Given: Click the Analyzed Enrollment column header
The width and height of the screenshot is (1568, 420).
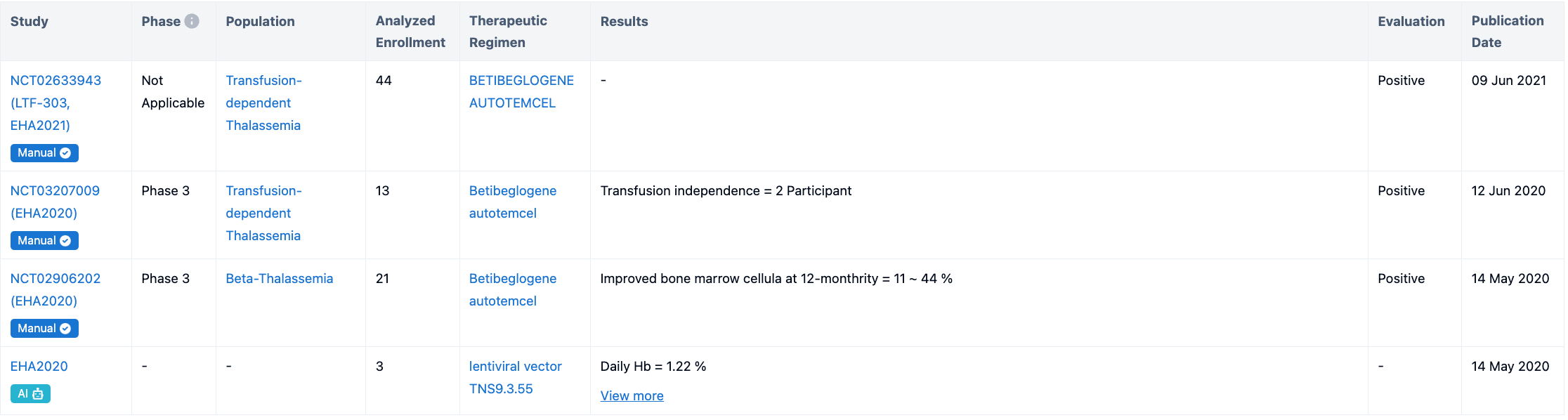Looking at the screenshot, I should [x=410, y=32].
